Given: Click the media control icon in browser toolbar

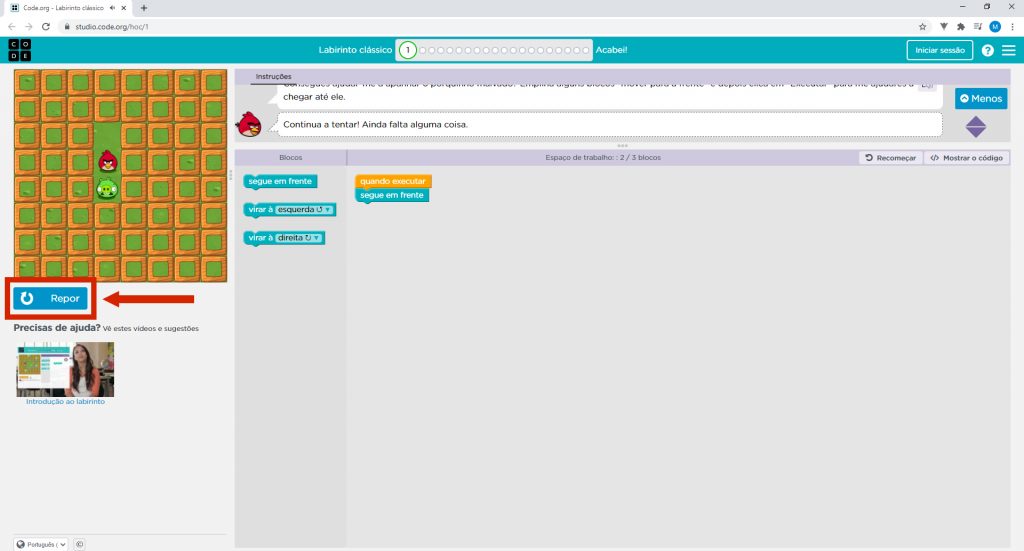Looking at the screenshot, I should click(978, 27).
